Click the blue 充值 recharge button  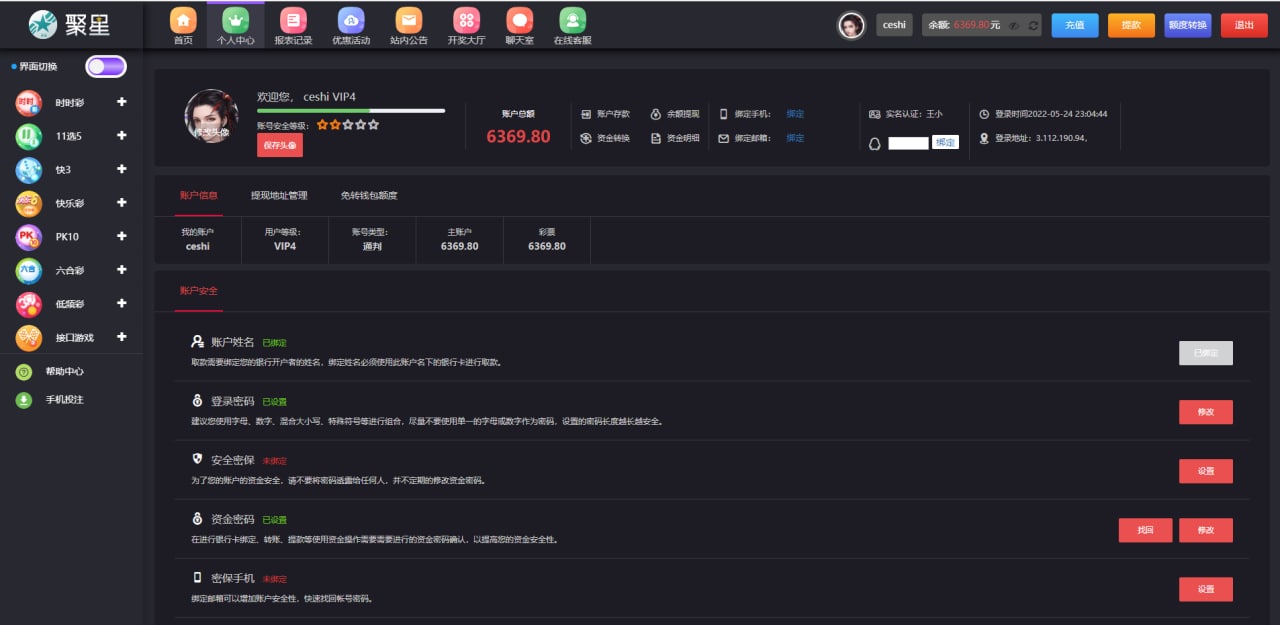[x=1074, y=25]
